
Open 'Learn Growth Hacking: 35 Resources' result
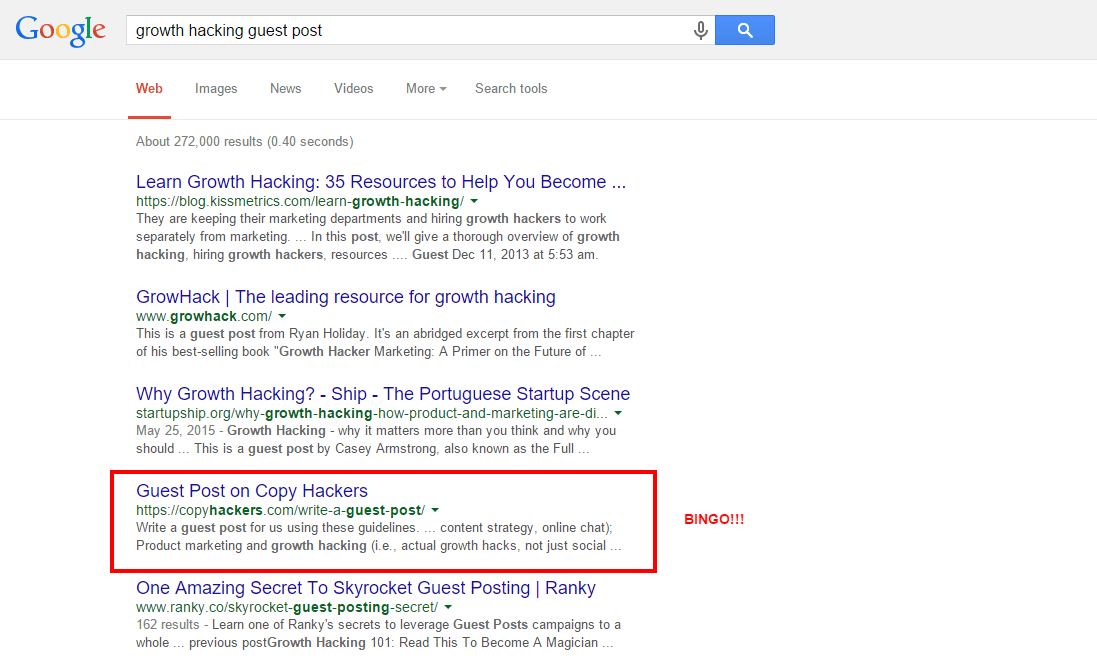click(381, 182)
